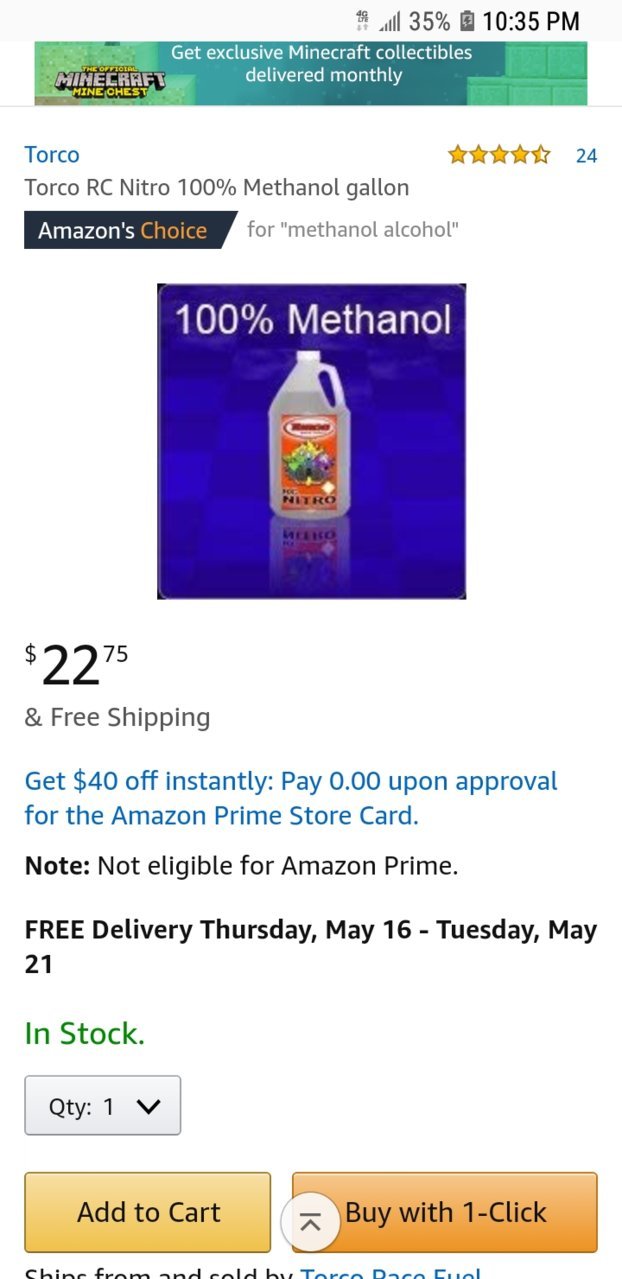Expand quantity list via chevron arrow

point(147,1107)
